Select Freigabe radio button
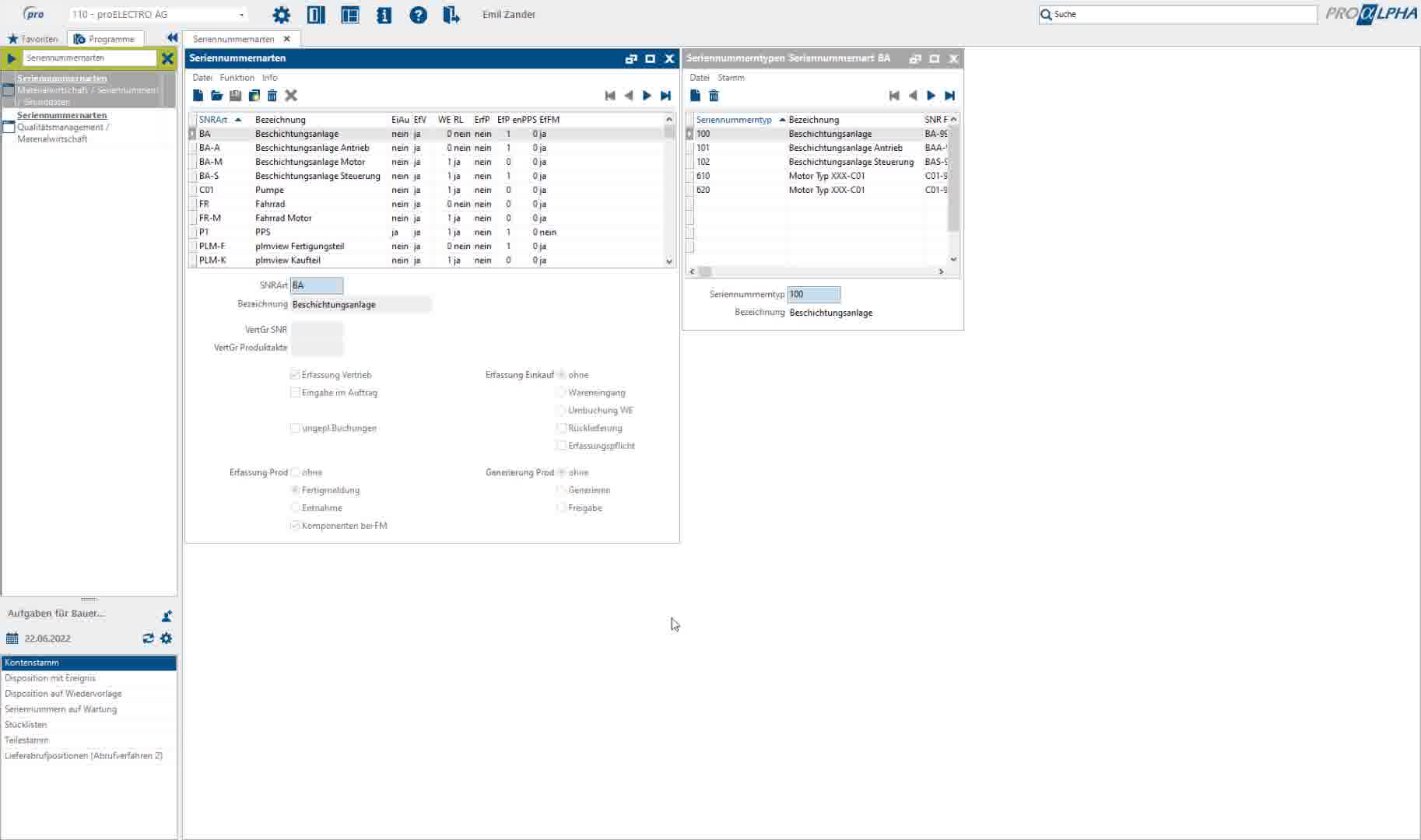This screenshot has height=840, width=1421. [x=561, y=509]
